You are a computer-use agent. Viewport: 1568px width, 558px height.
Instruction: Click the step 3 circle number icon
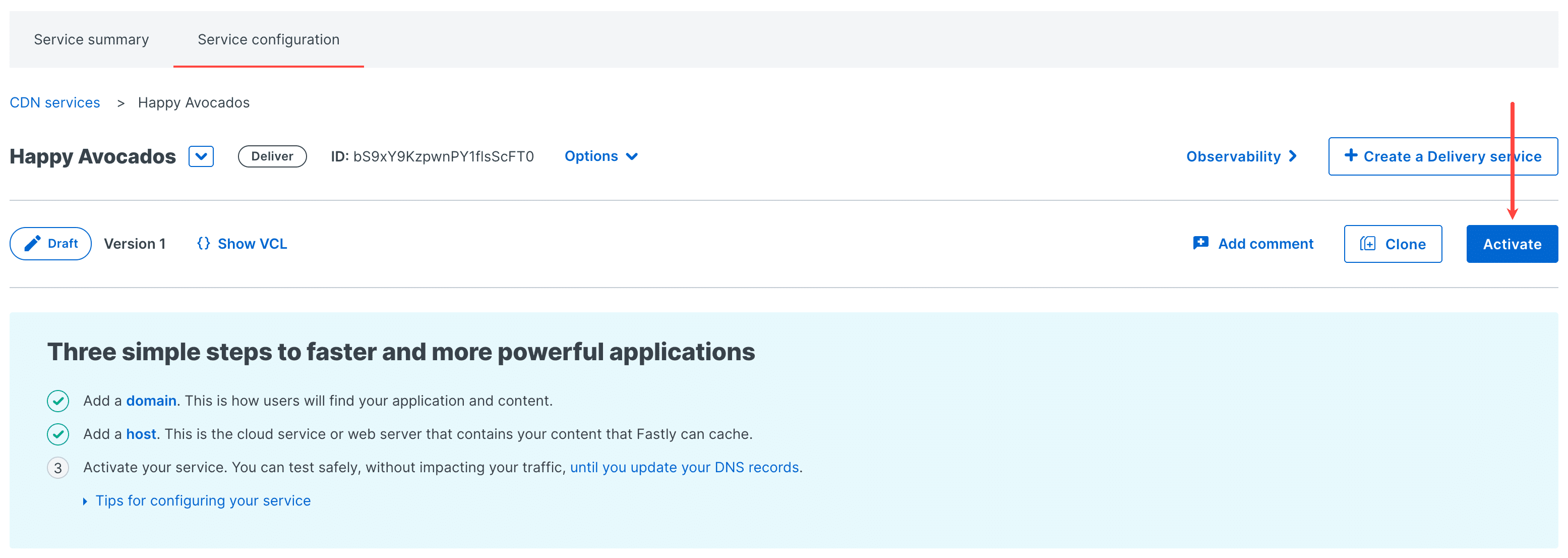point(58,468)
